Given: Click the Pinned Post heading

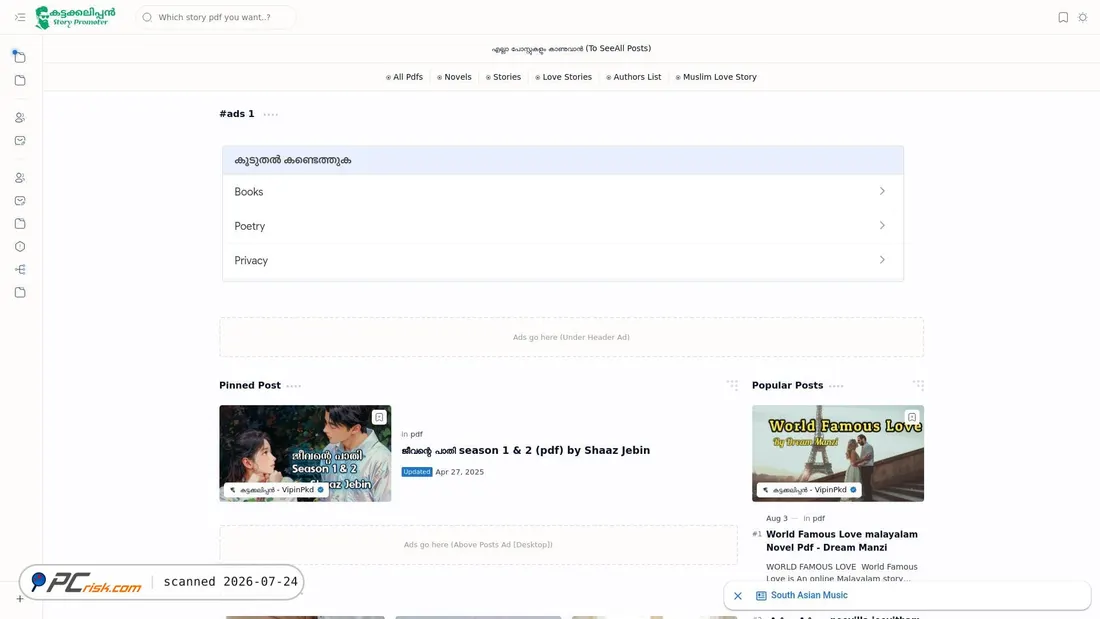Looking at the screenshot, I should (250, 385).
